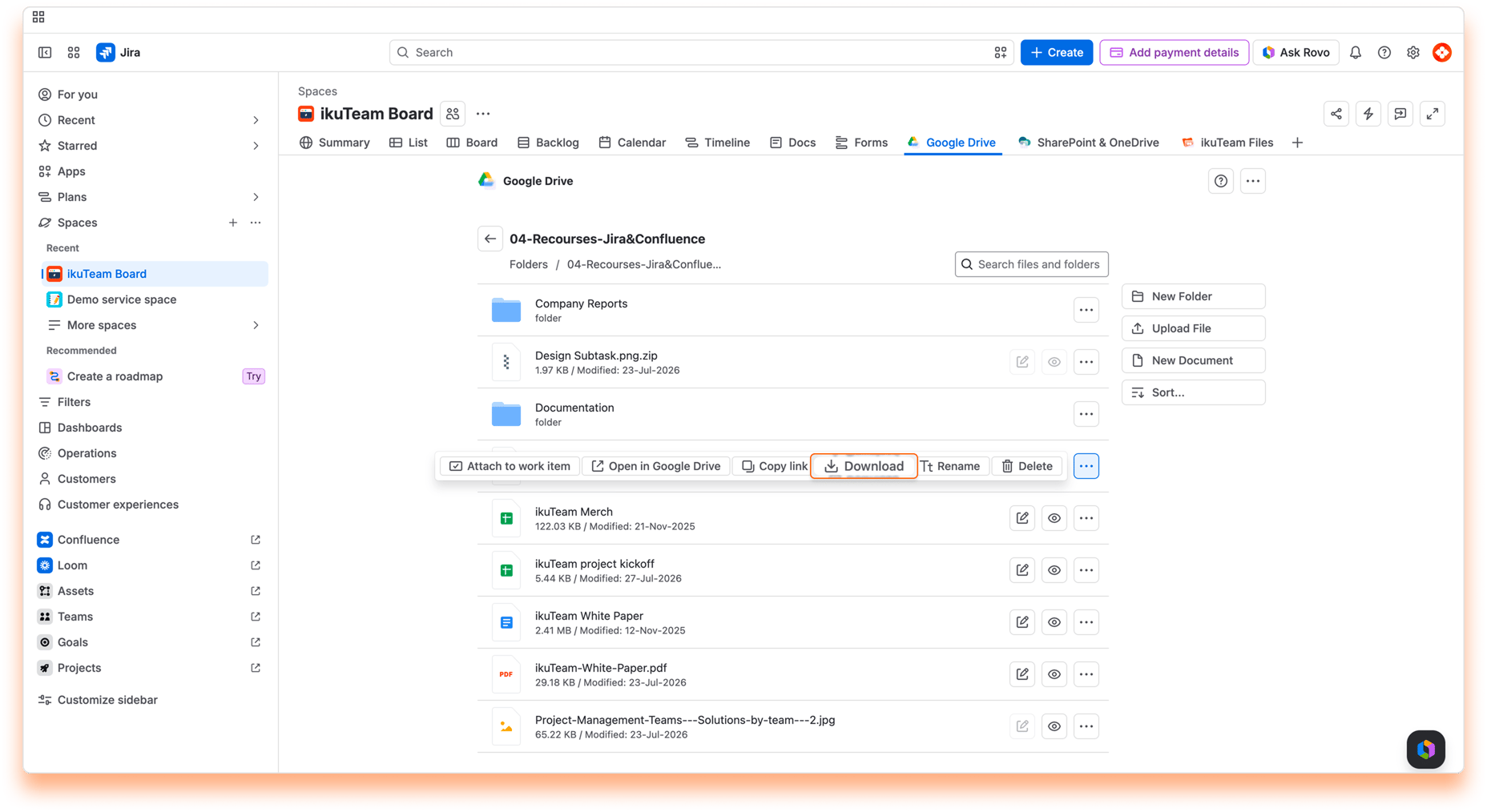
Task: Preview ikuTeam-White-Paper.pdf with eye icon
Action: (1054, 674)
